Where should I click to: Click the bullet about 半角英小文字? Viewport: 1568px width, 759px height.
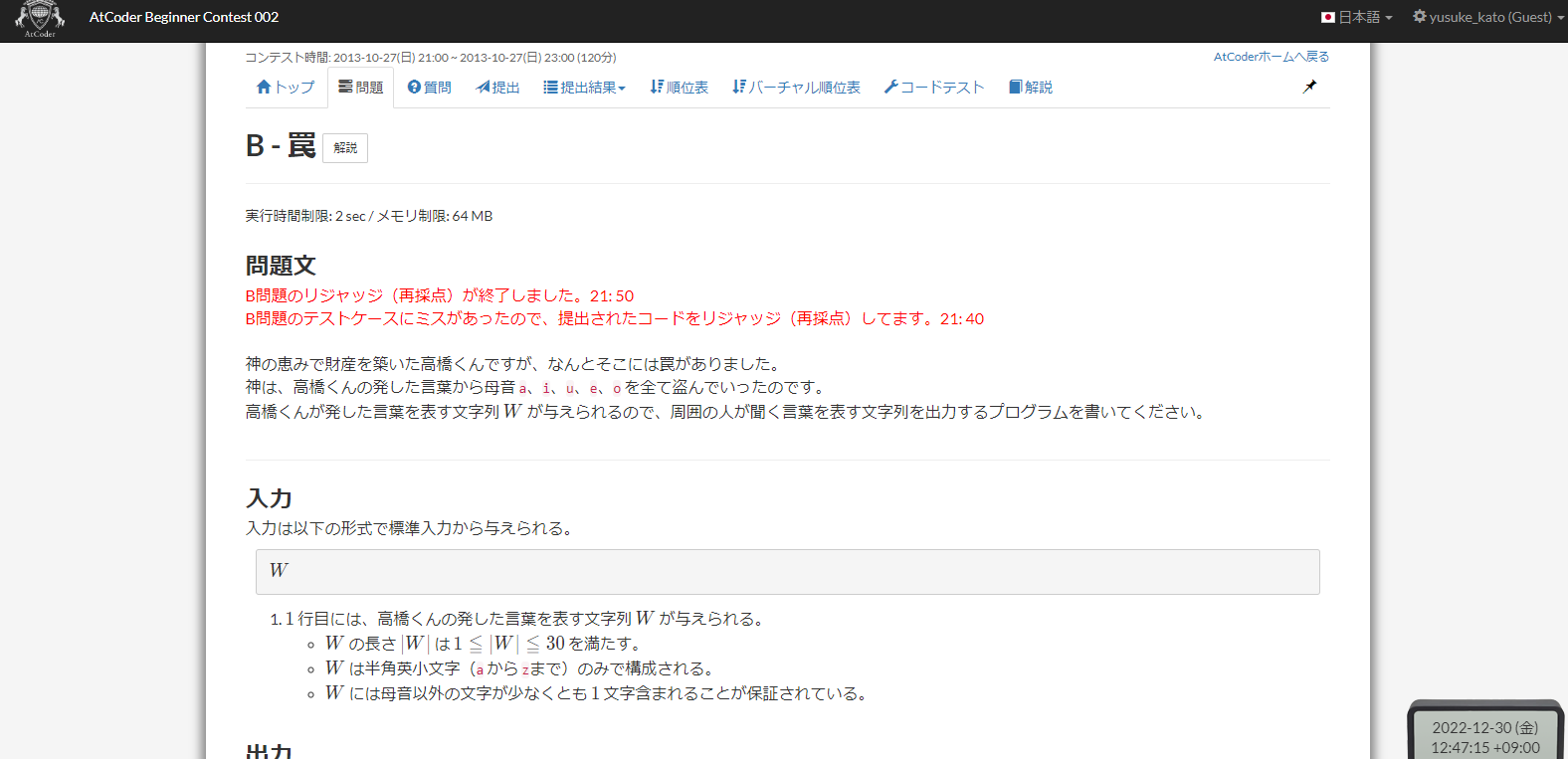click(x=519, y=668)
